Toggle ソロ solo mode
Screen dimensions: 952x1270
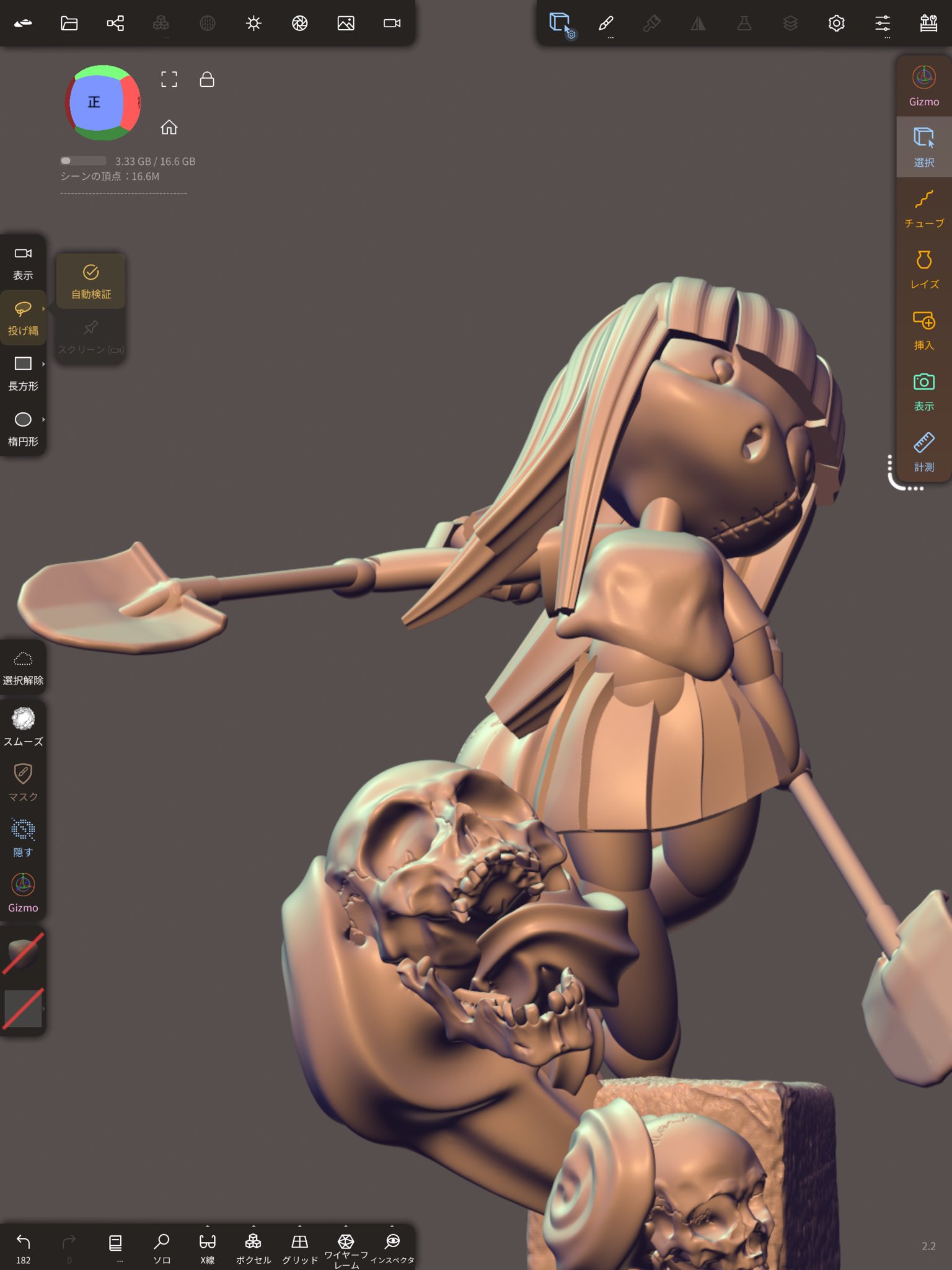(162, 1248)
